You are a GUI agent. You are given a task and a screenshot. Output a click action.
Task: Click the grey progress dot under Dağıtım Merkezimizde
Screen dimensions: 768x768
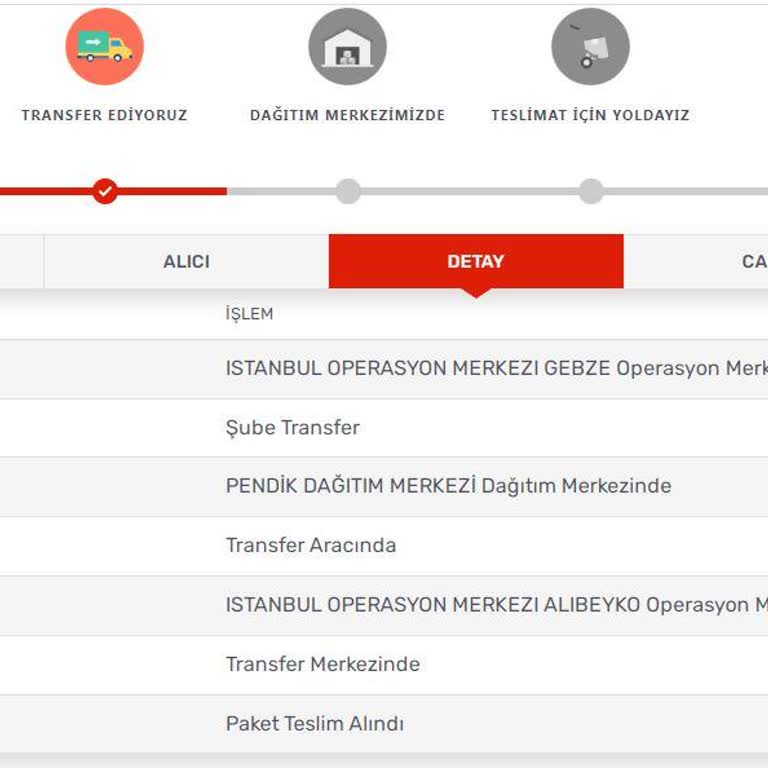tap(348, 191)
